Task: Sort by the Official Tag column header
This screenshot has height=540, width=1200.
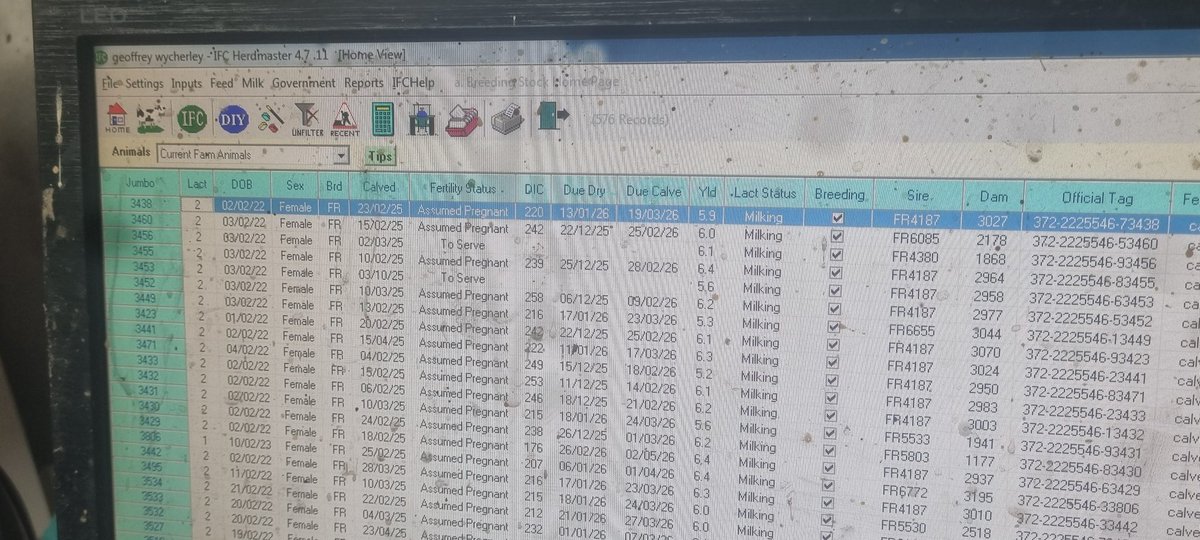Action: click(1097, 198)
